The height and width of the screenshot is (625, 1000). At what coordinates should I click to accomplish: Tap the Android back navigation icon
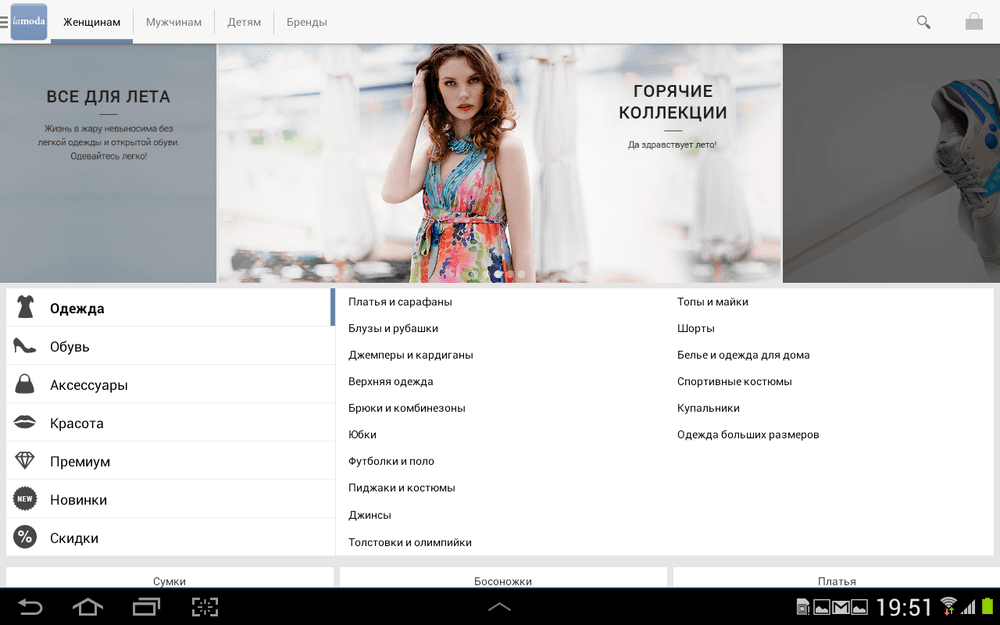coord(29,606)
